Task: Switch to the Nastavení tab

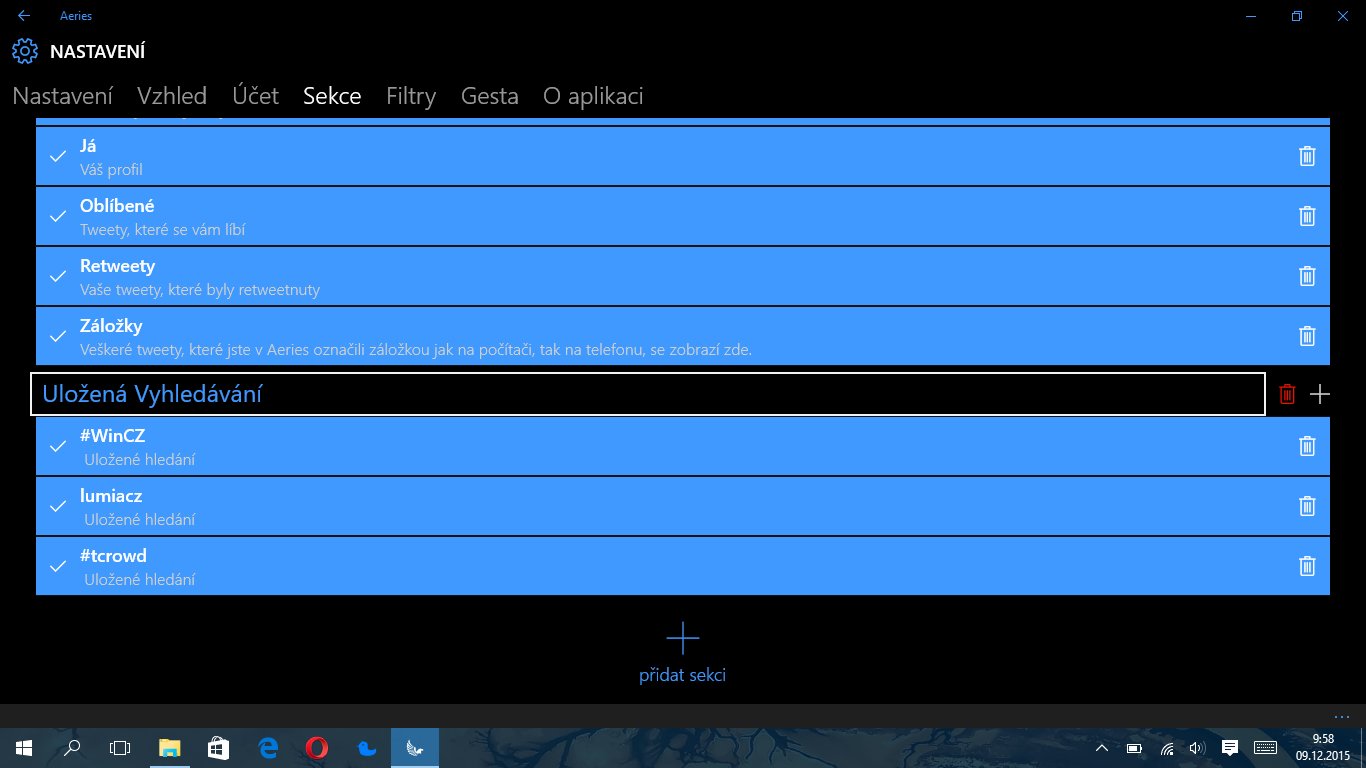Action: point(62,96)
